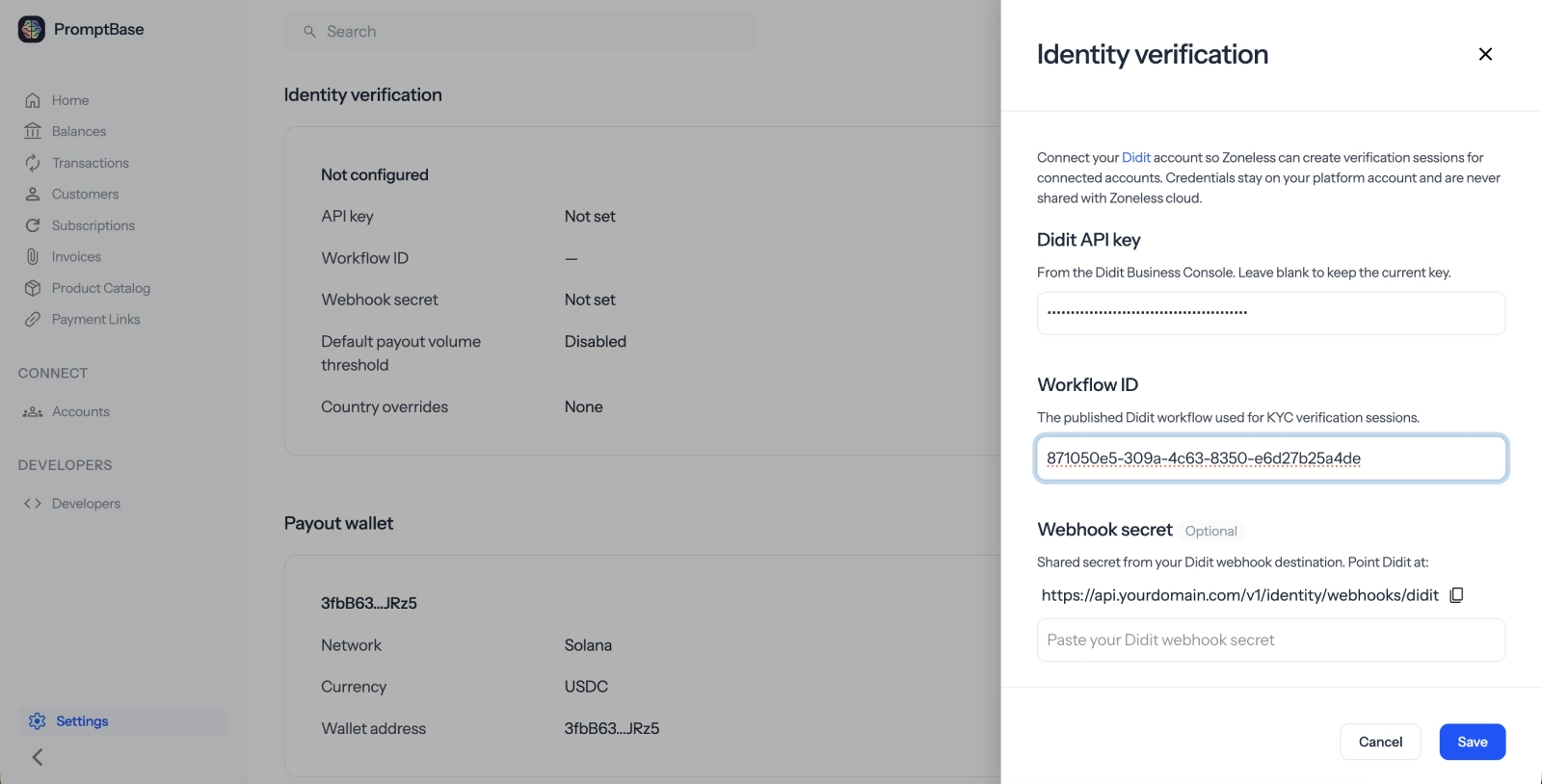
Task: Click the webhook secret input field
Action: point(1271,640)
